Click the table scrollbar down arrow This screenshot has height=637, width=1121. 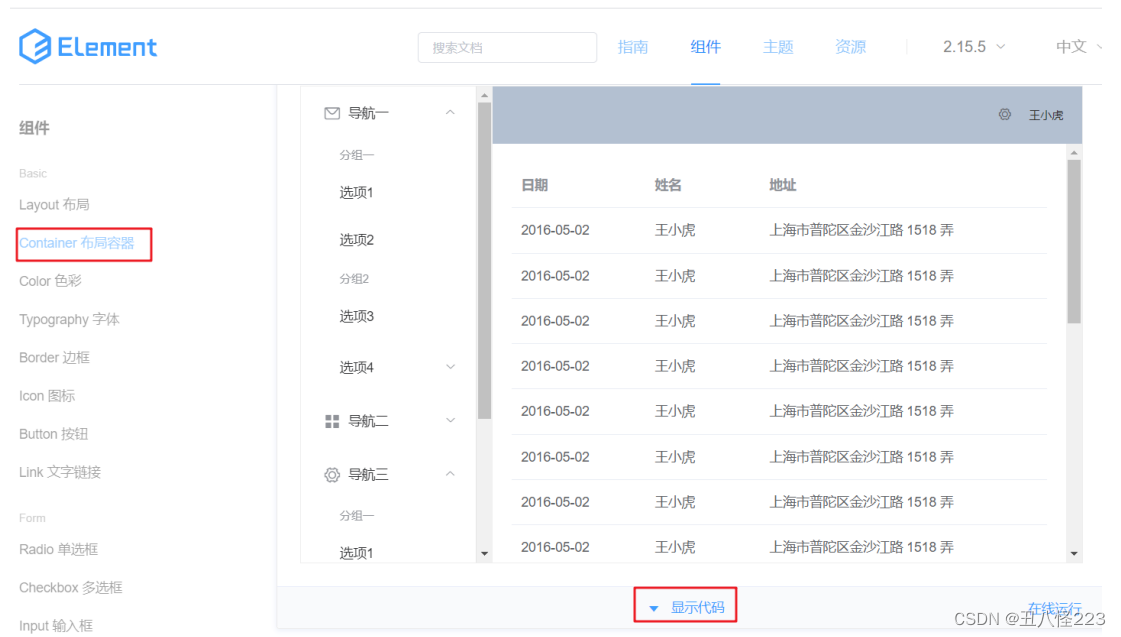(1074, 553)
